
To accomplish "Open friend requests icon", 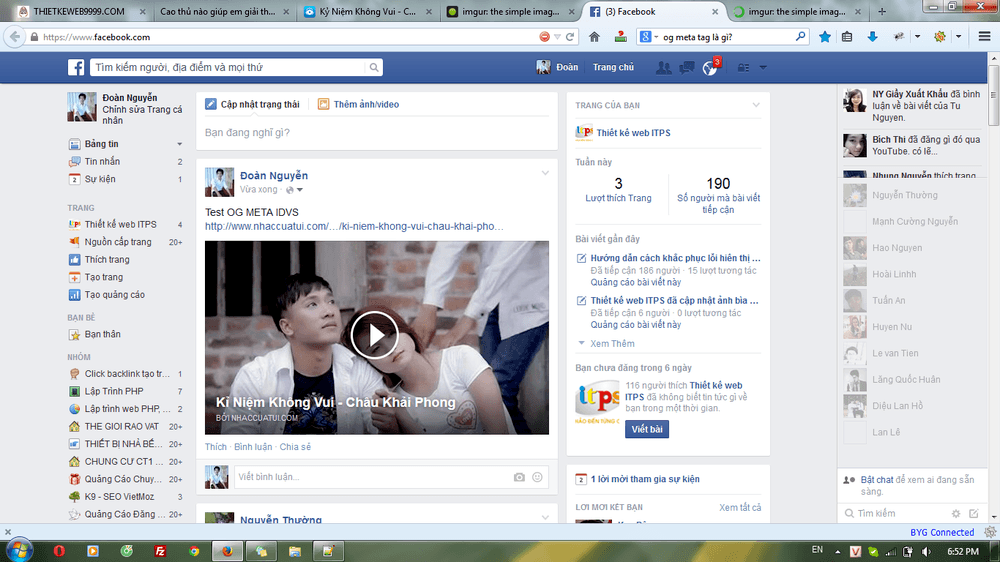I will (x=663, y=67).
